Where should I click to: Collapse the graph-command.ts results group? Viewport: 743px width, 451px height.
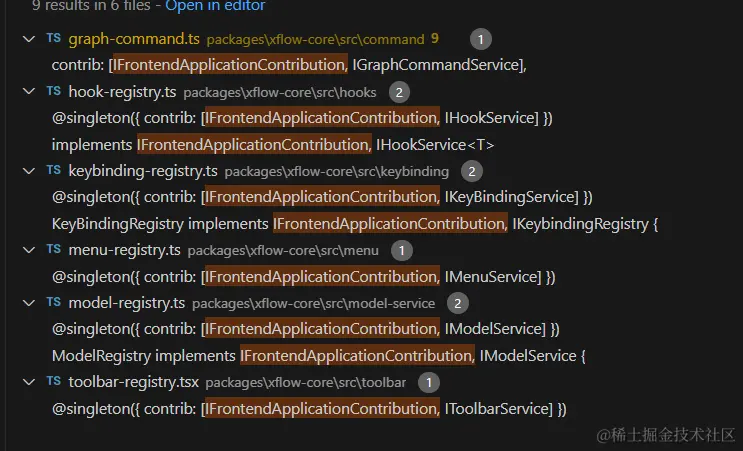29,39
